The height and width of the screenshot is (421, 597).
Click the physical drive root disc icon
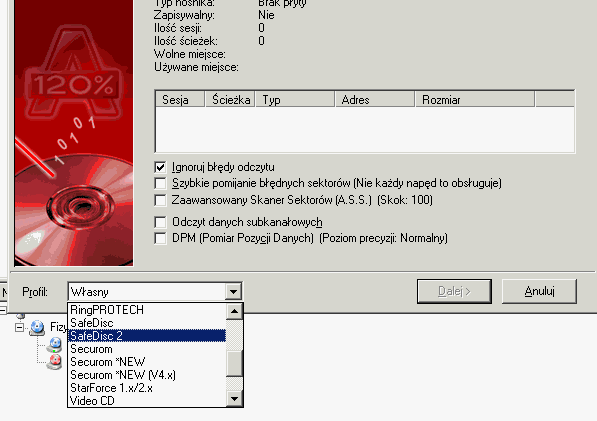tap(37, 327)
